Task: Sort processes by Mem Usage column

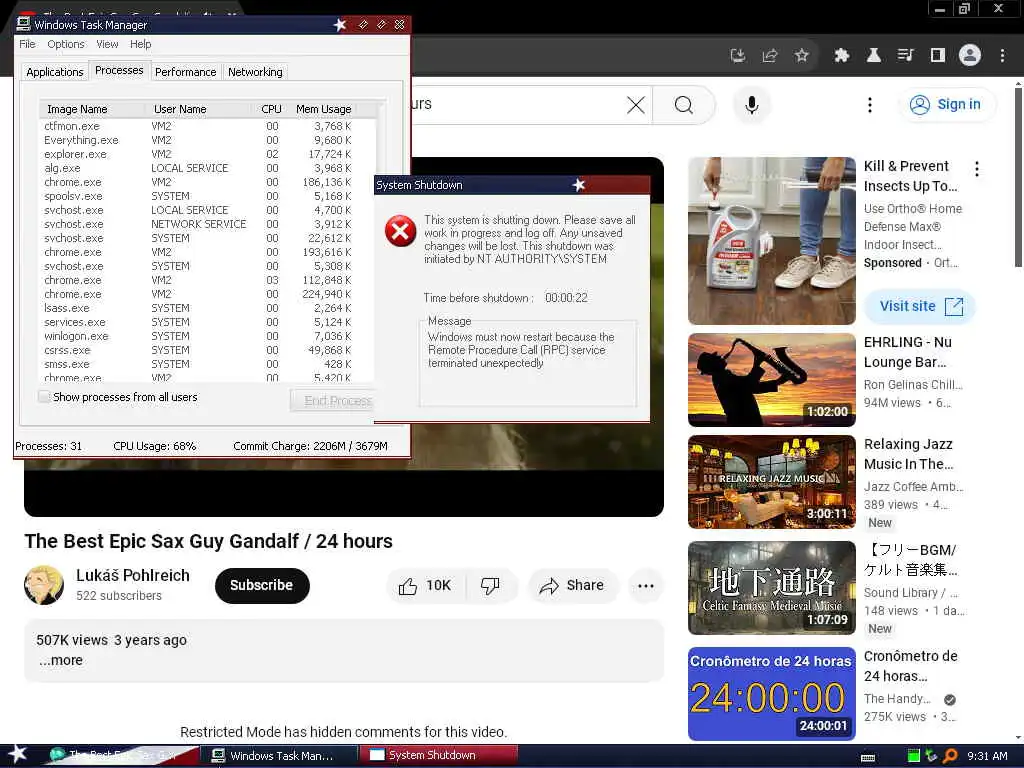Action: pos(323,109)
